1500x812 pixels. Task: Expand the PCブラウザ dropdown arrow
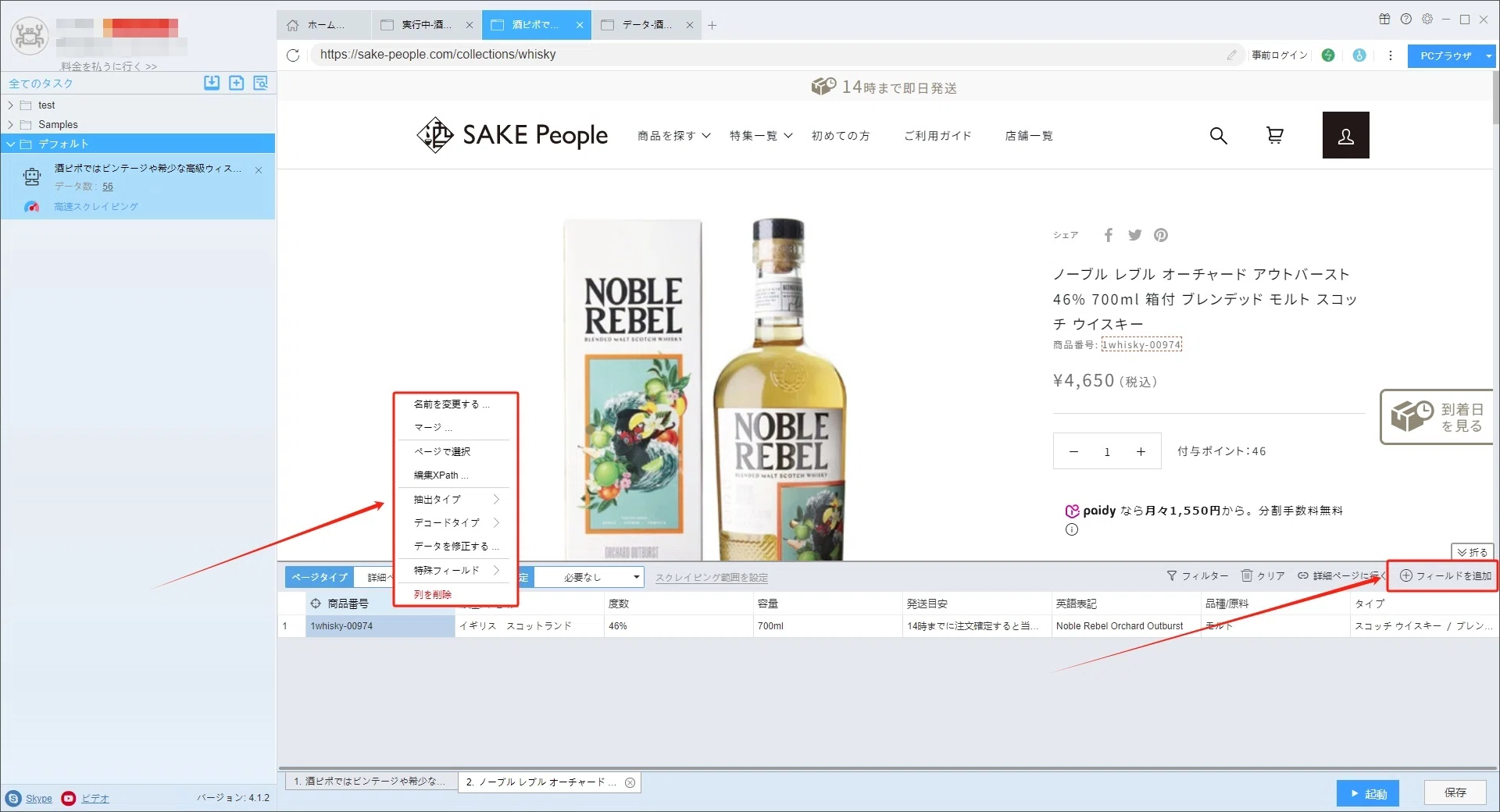1488,55
